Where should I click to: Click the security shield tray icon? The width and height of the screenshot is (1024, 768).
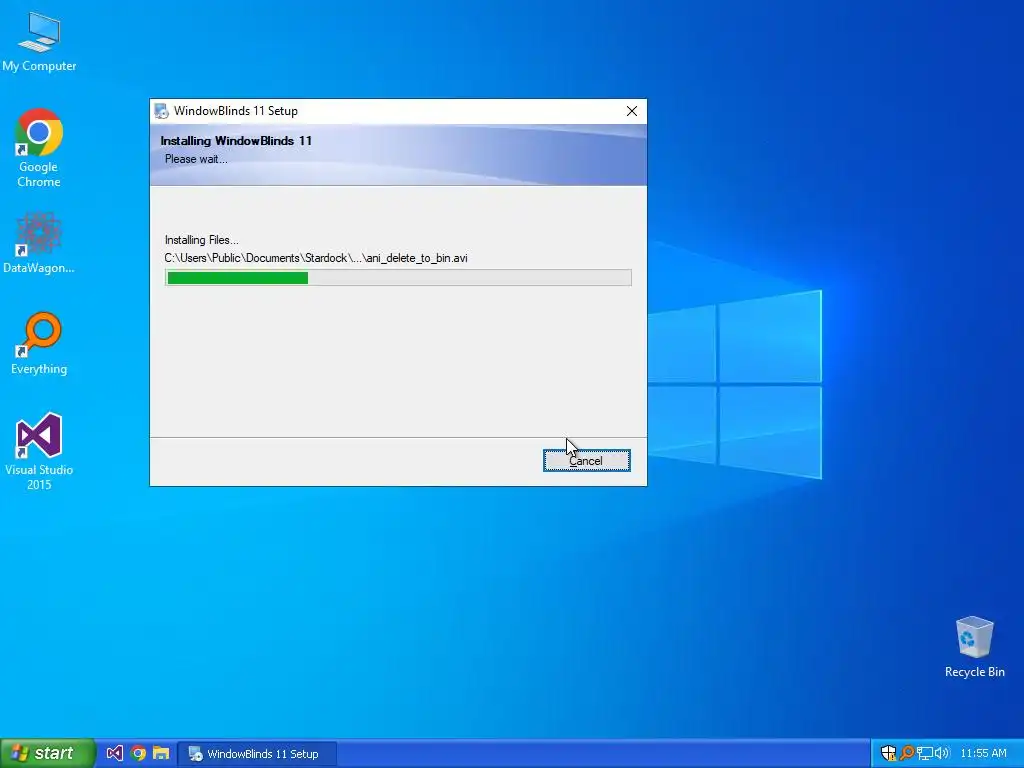888,754
